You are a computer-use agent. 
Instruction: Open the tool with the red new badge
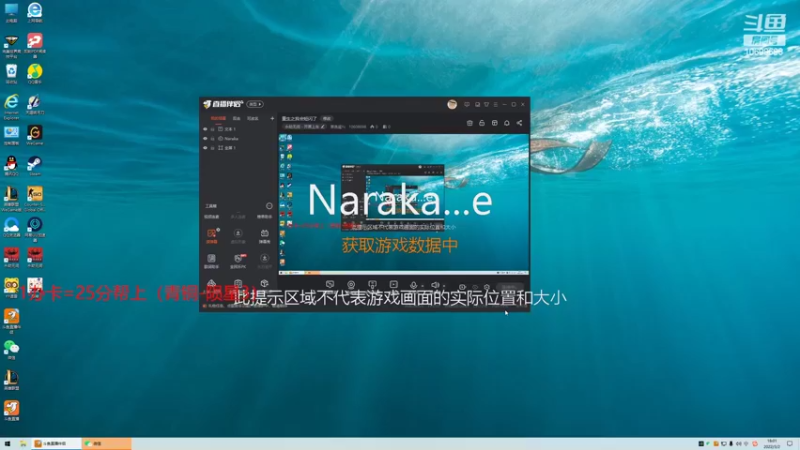(x=238, y=261)
